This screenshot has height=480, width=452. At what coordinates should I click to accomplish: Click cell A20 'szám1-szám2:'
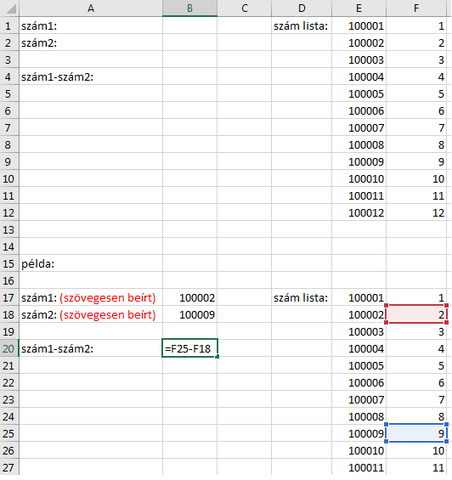pyautogui.click(x=91, y=349)
